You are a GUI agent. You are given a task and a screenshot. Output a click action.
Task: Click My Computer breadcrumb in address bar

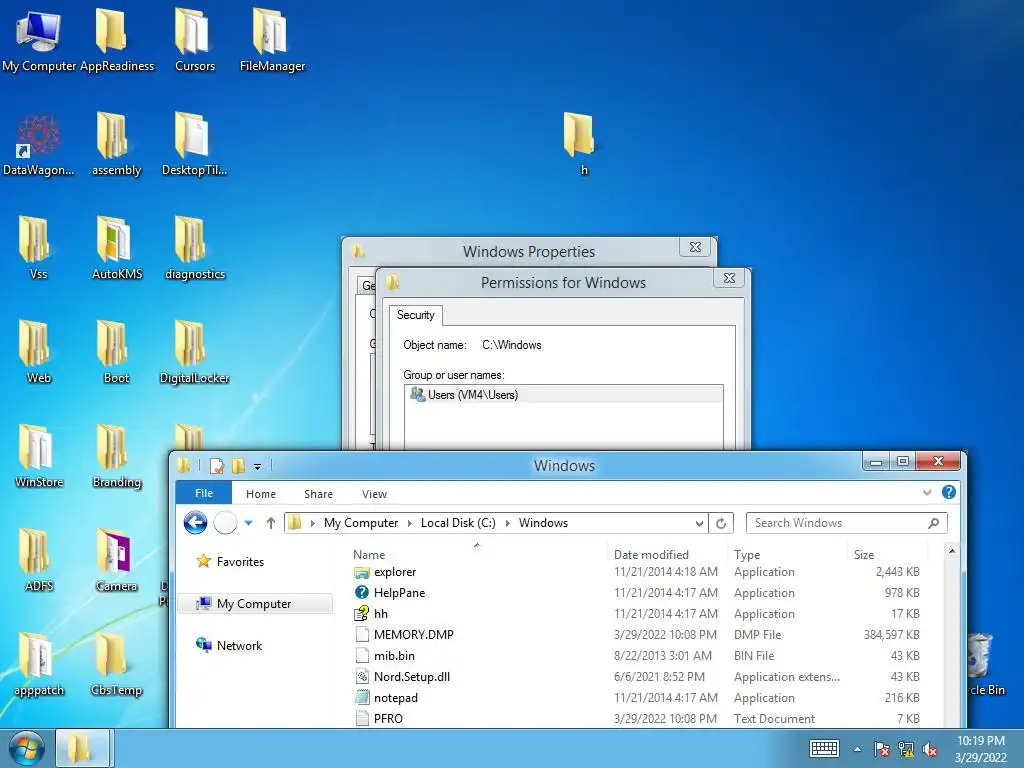click(360, 523)
